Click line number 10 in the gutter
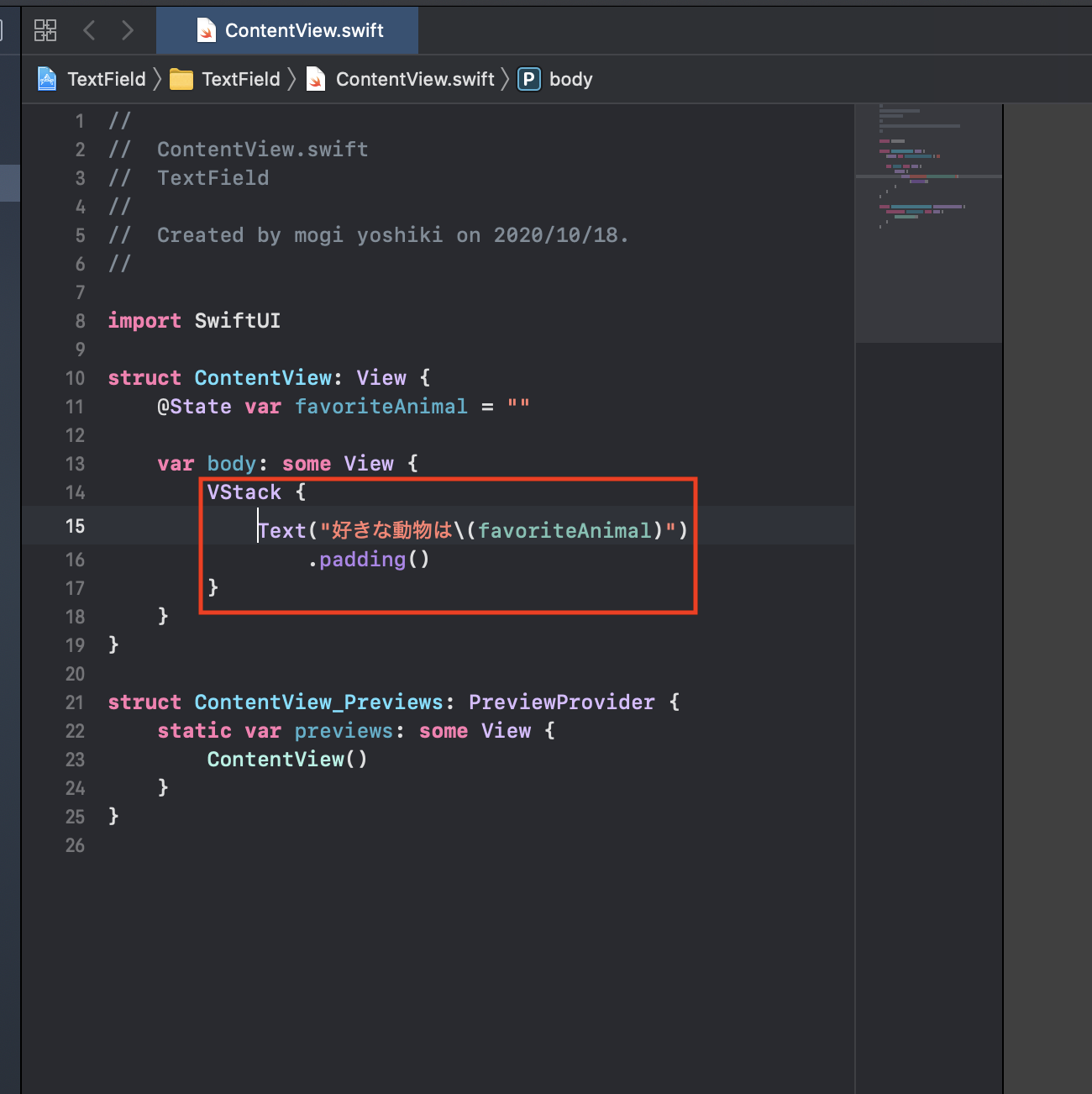The image size is (1092, 1094). (75, 378)
